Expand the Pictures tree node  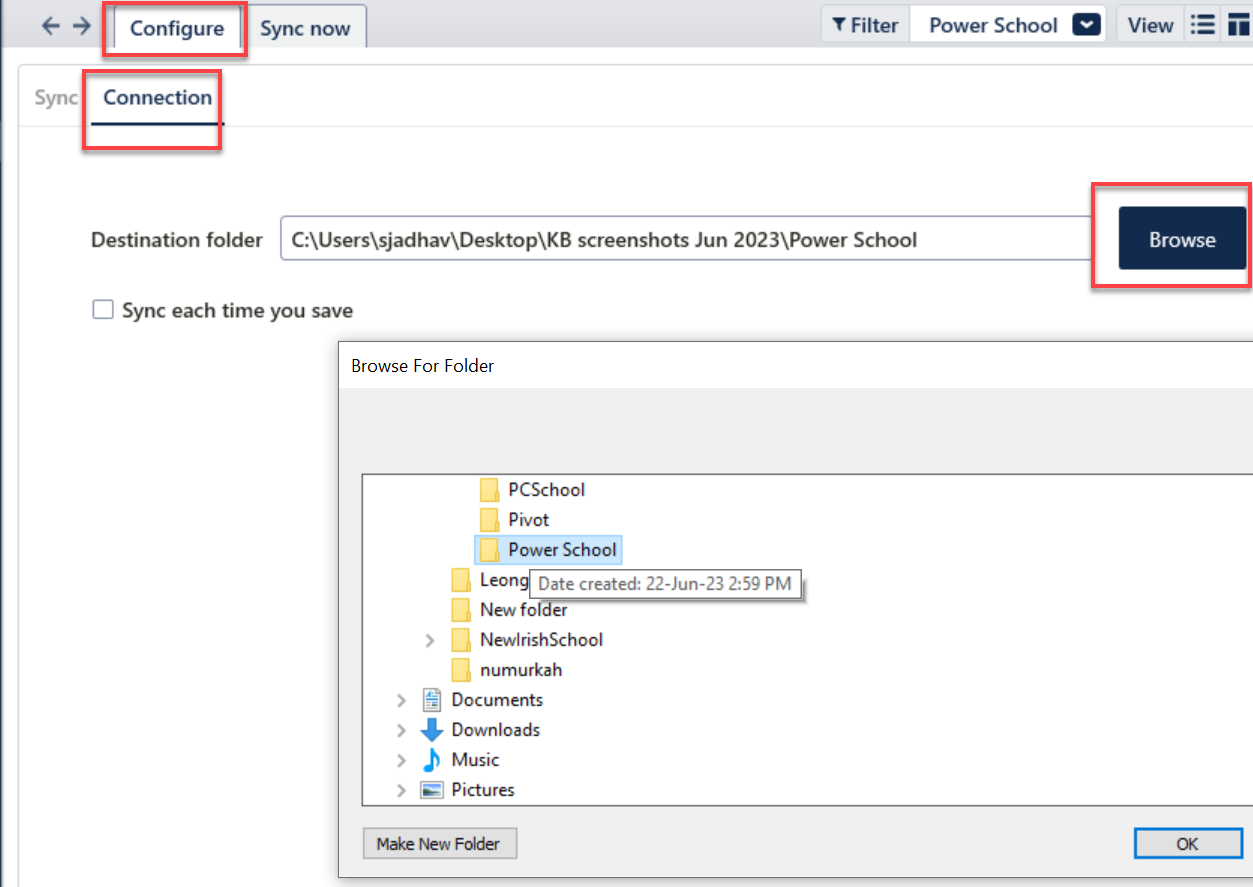pos(401,790)
